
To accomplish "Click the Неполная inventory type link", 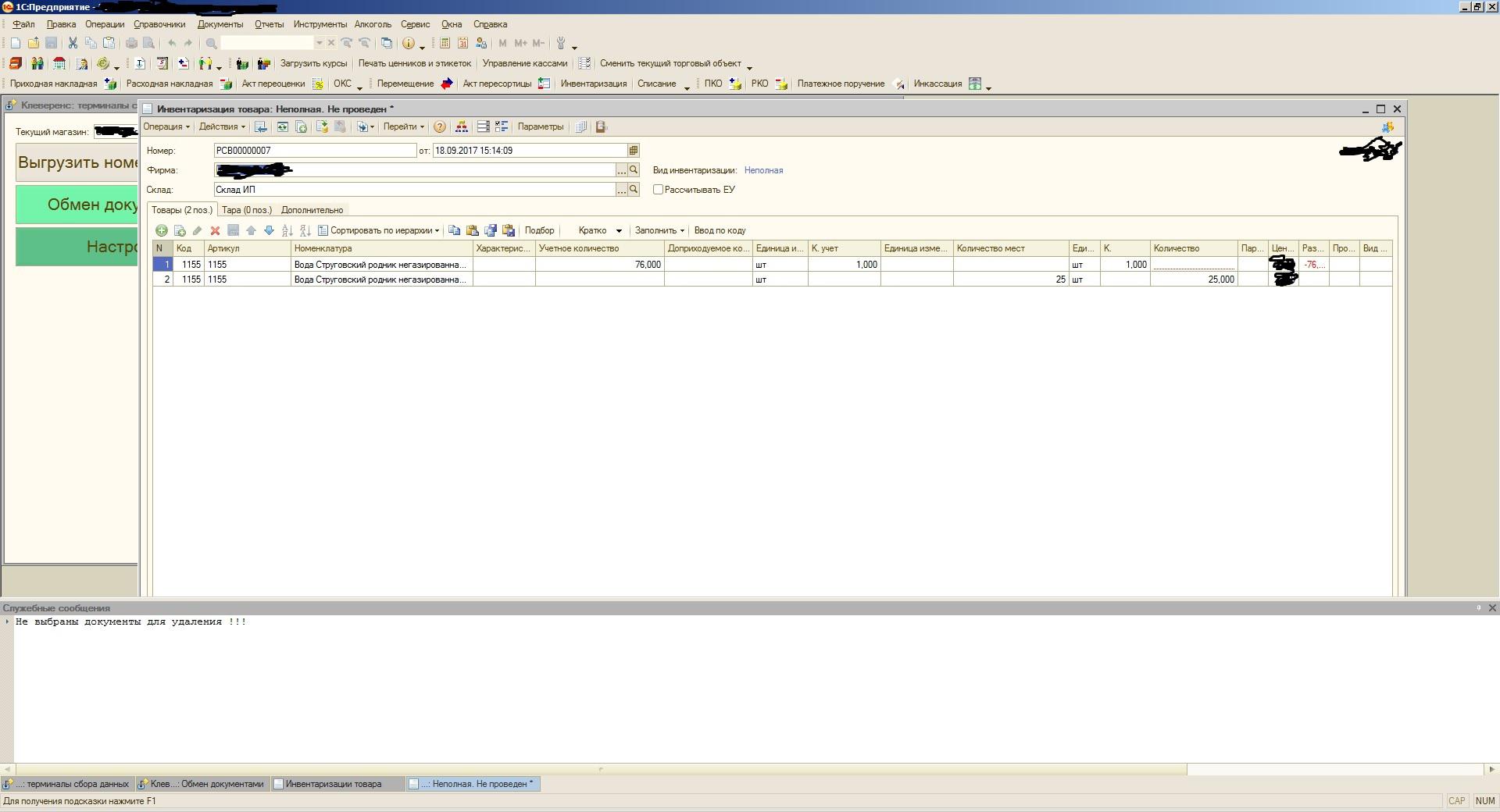I will click(763, 170).
